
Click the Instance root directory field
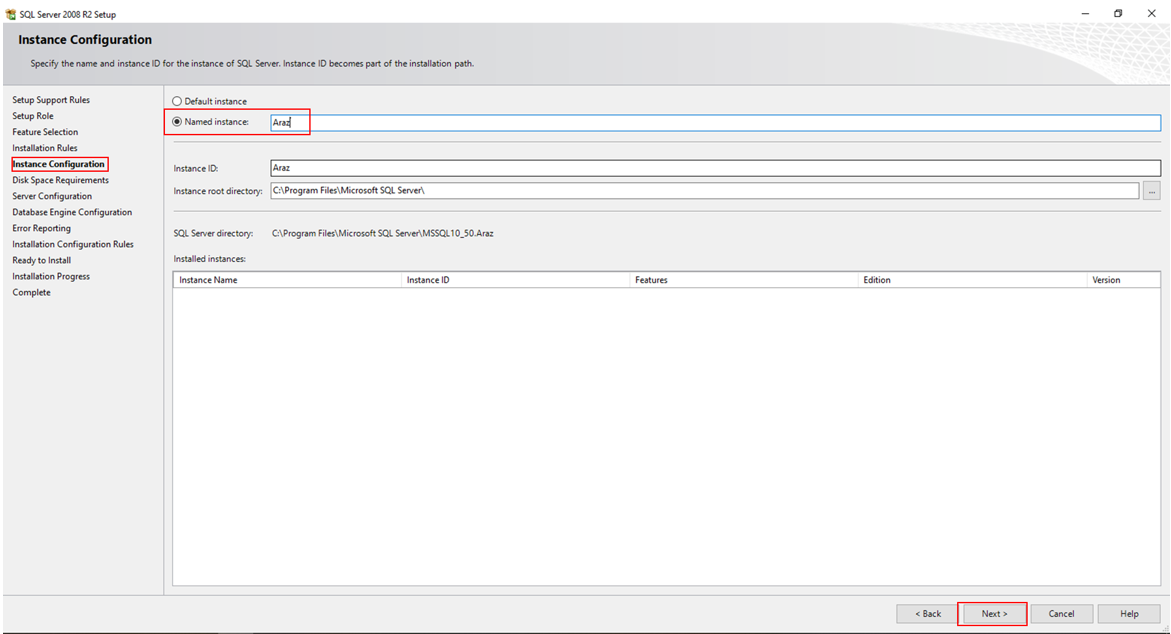point(704,190)
